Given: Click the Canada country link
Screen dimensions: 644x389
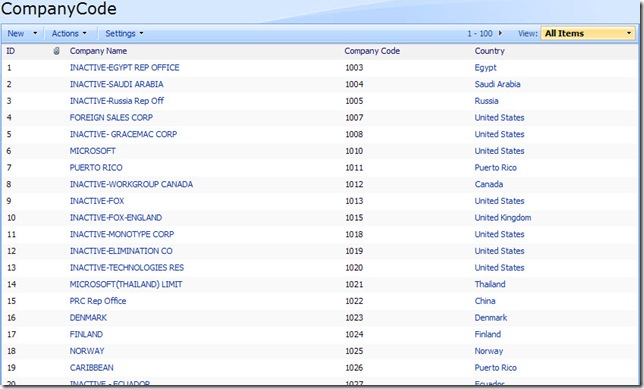Looking at the screenshot, I should (489, 184).
